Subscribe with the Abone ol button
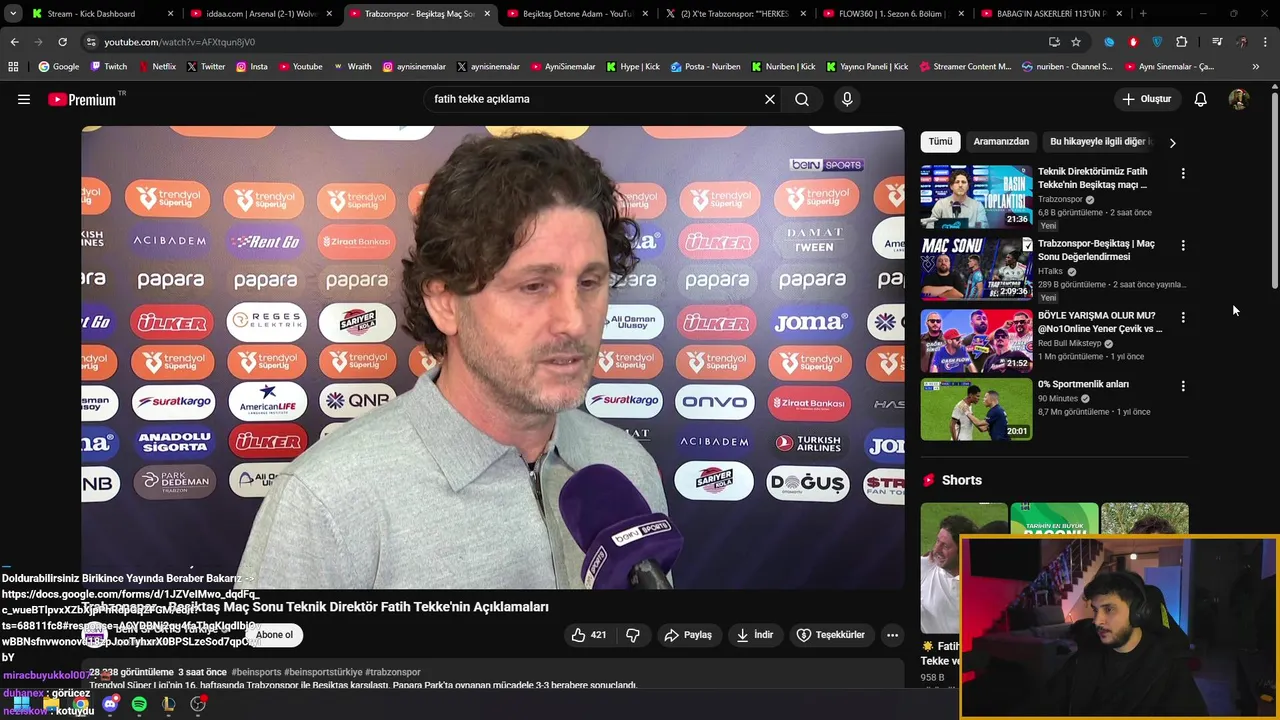Screen dimensions: 1280x720 (x=274, y=635)
